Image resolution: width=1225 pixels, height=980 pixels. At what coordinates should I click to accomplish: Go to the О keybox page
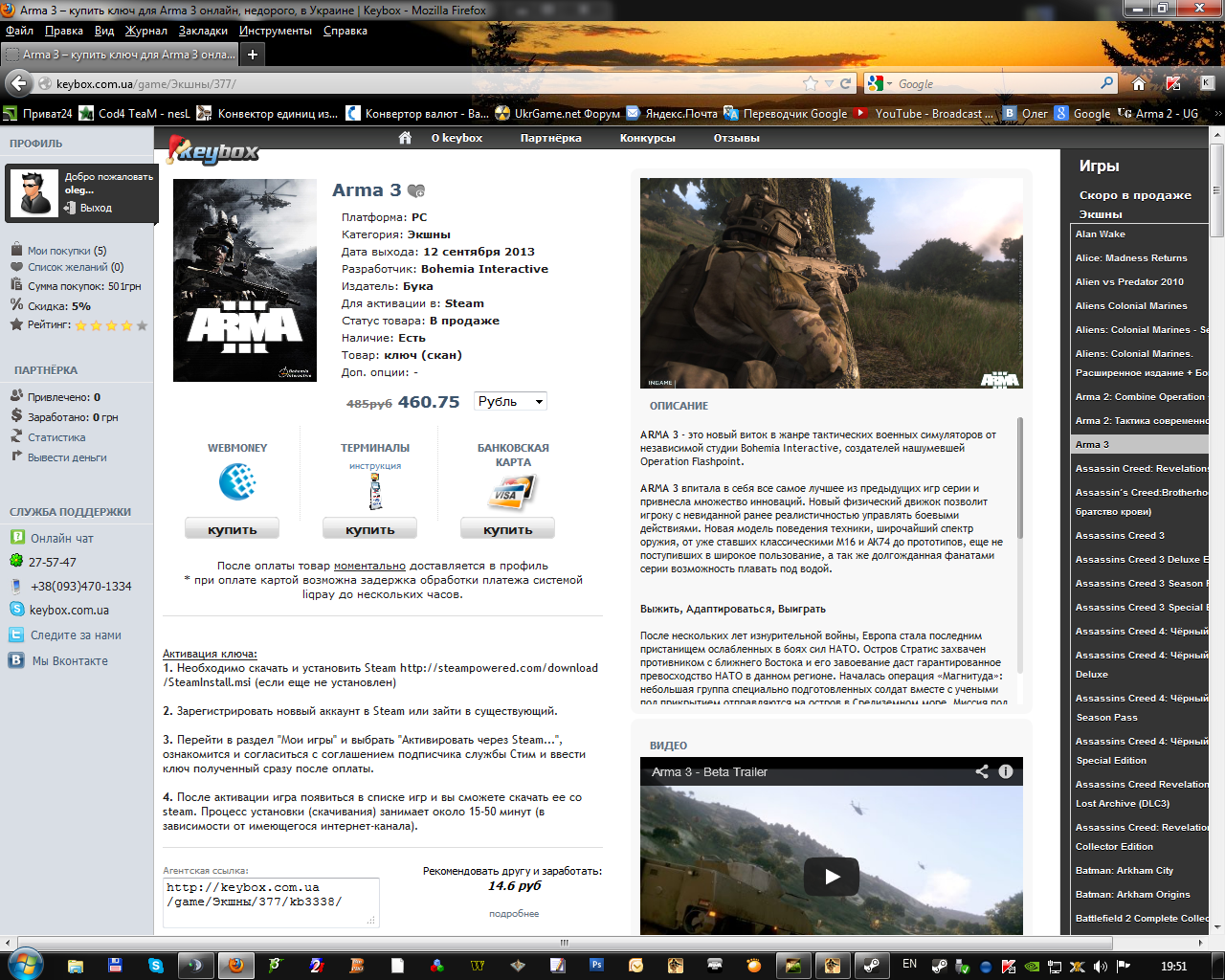457,138
